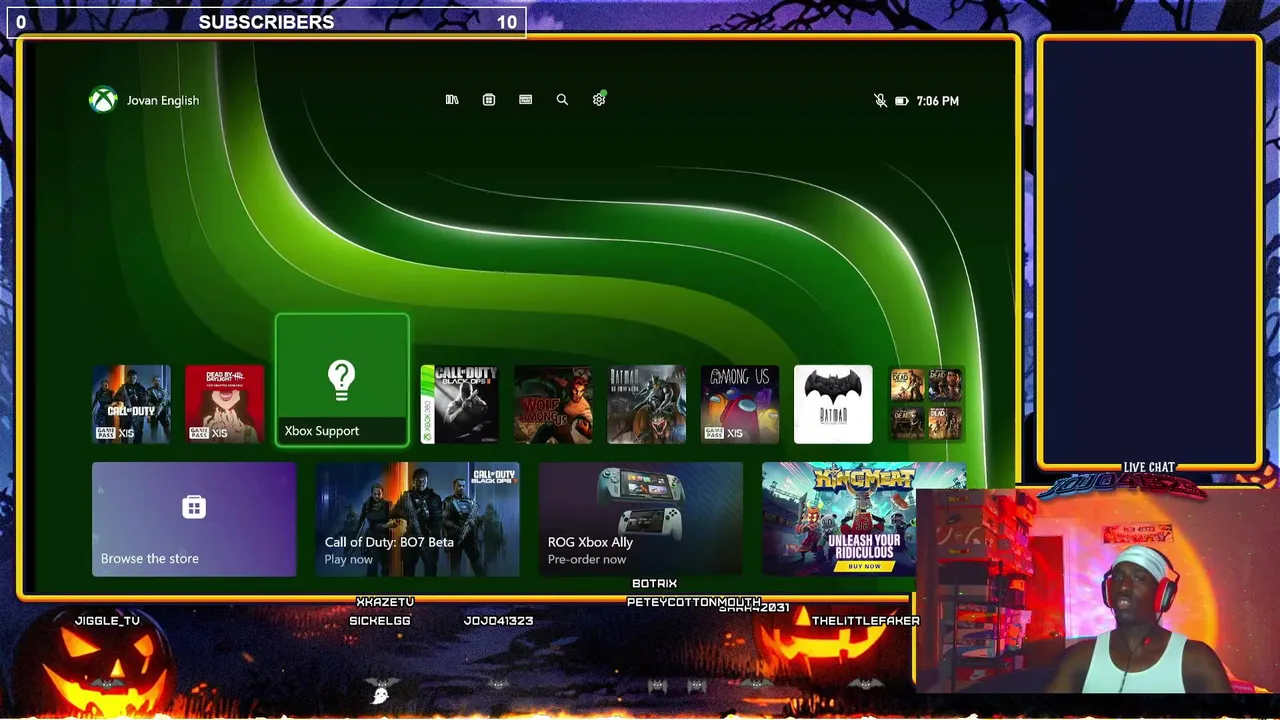Click the controller battery indicator
1280x720 pixels.
pos(901,101)
